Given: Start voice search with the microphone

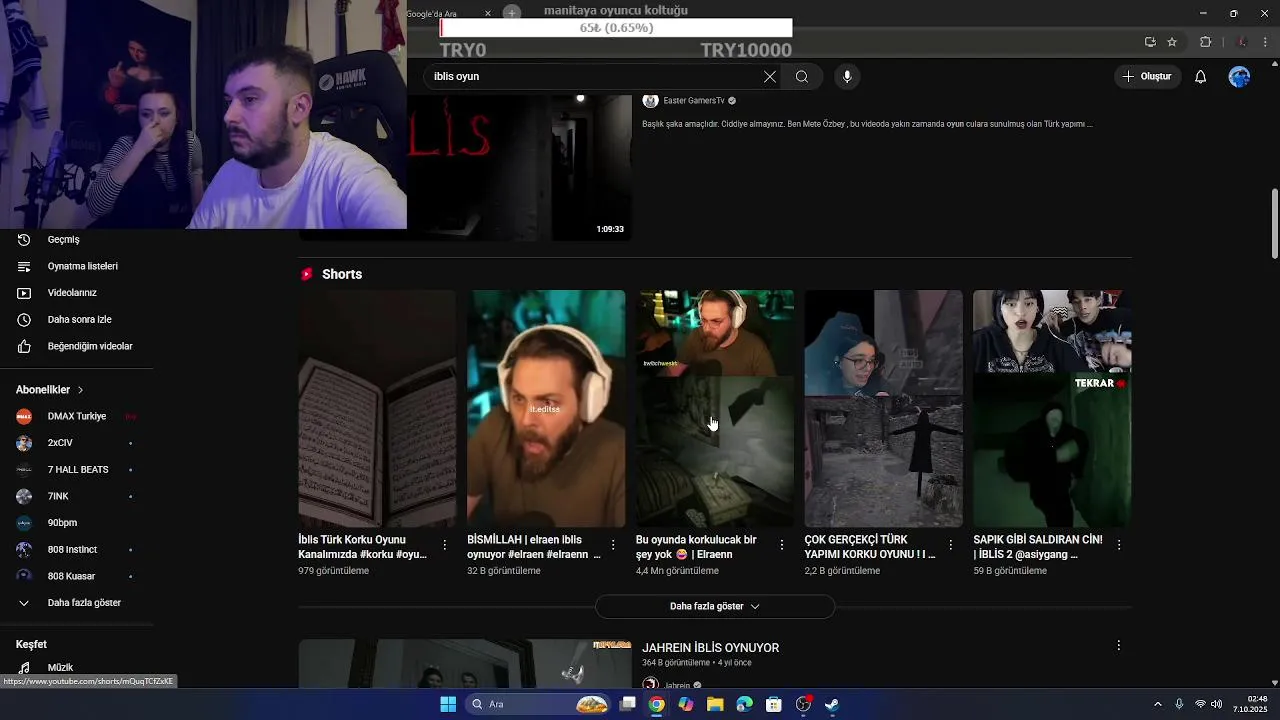Looking at the screenshot, I should click(847, 77).
